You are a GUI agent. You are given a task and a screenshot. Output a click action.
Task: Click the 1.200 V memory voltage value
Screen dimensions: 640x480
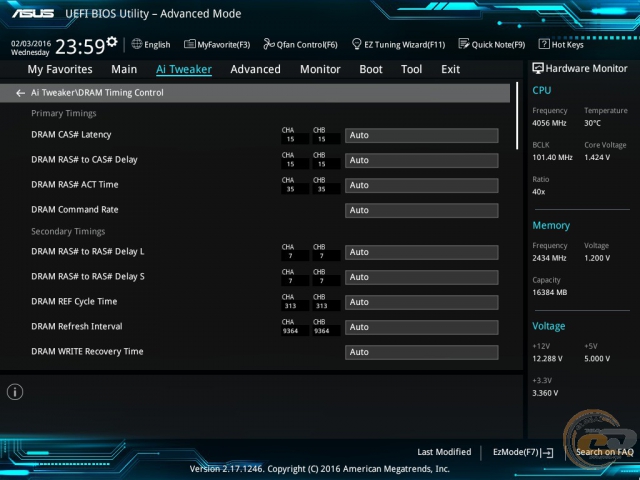pos(597,258)
